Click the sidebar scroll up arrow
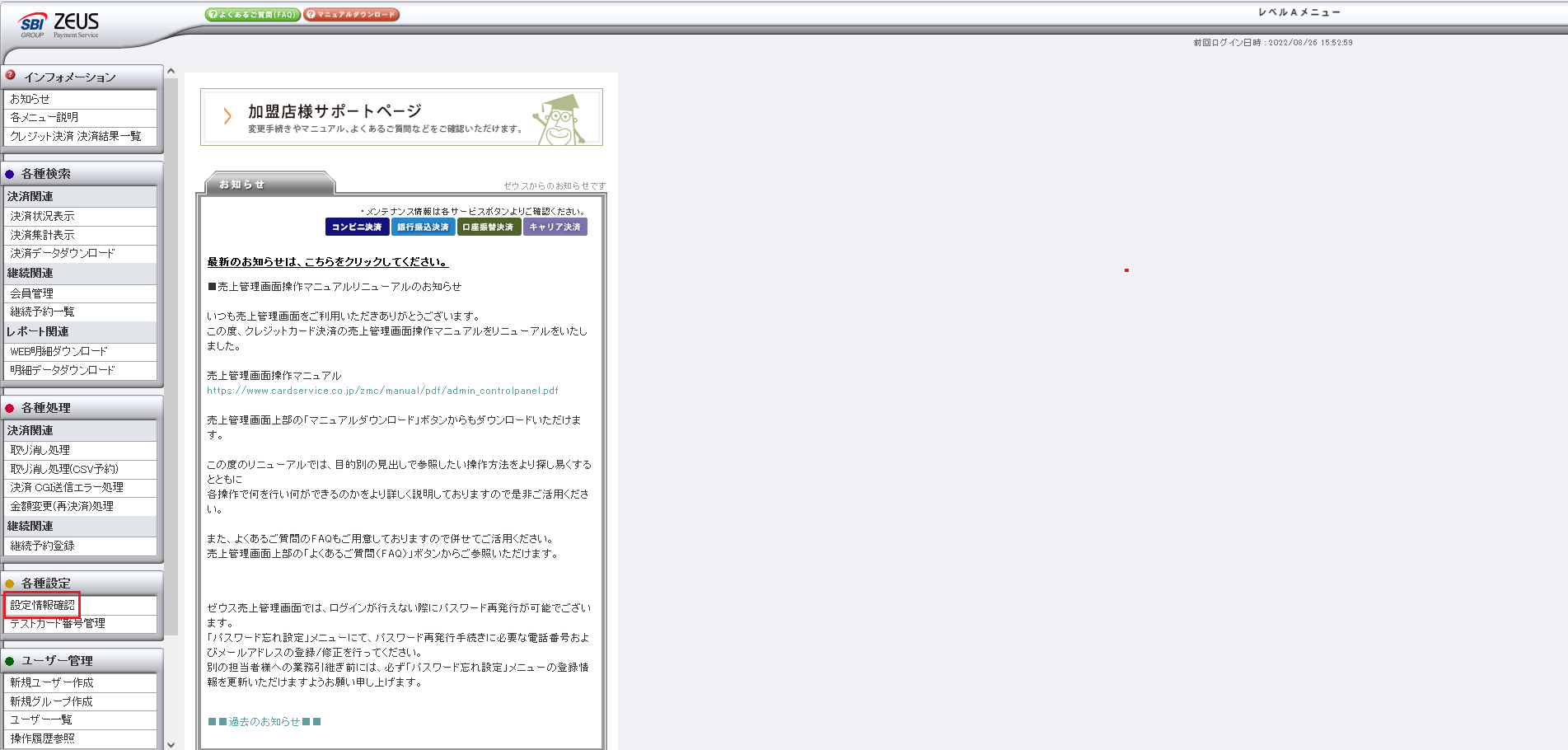 (171, 72)
